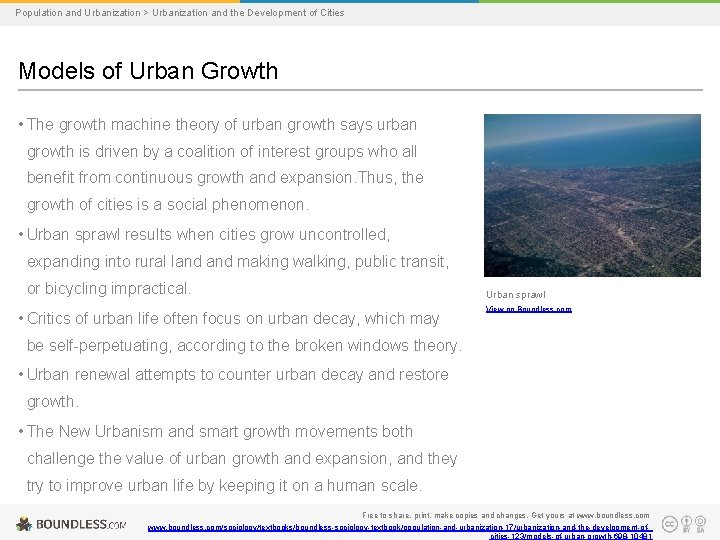This screenshot has height=540, width=720.
Task: Click 'Urbanization and the Development of Cities' breadcrumb
Action: (x=248, y=13)
